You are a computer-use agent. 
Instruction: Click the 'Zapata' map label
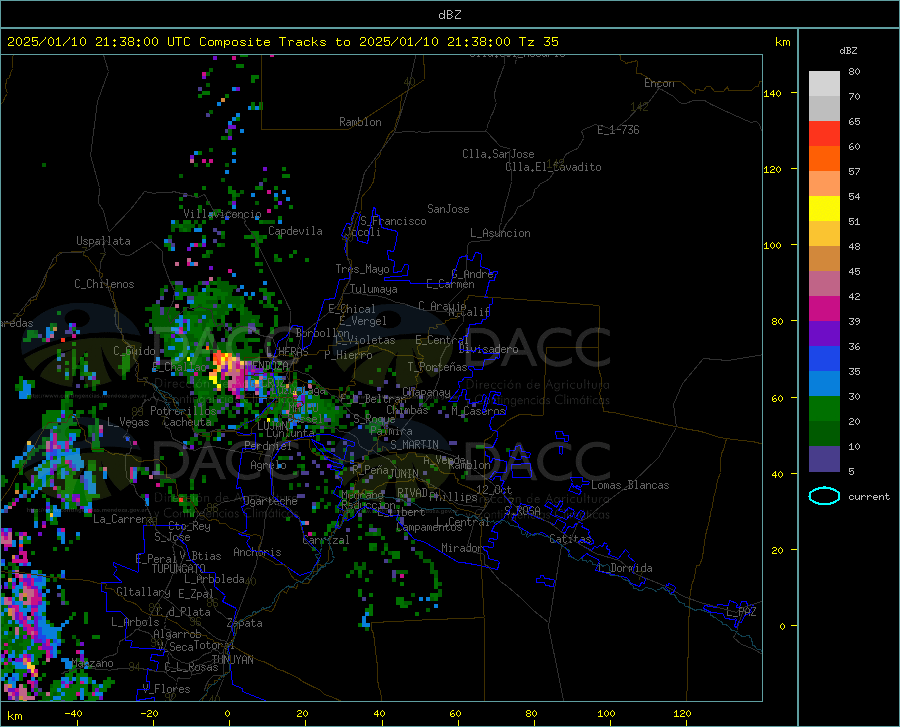[x=245, y=623]
